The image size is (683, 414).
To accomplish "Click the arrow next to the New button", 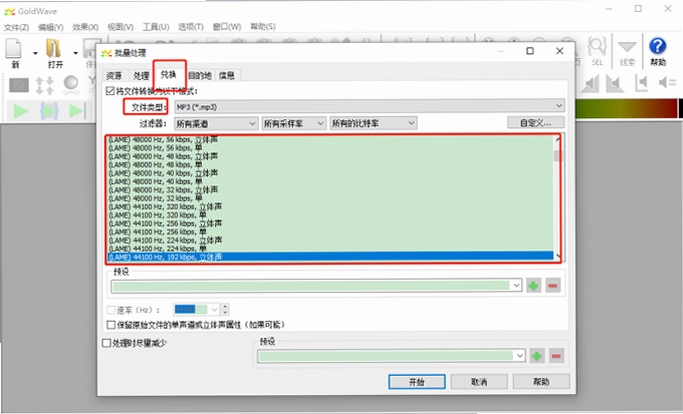I will pyautogui.click(x=35, y=53).
